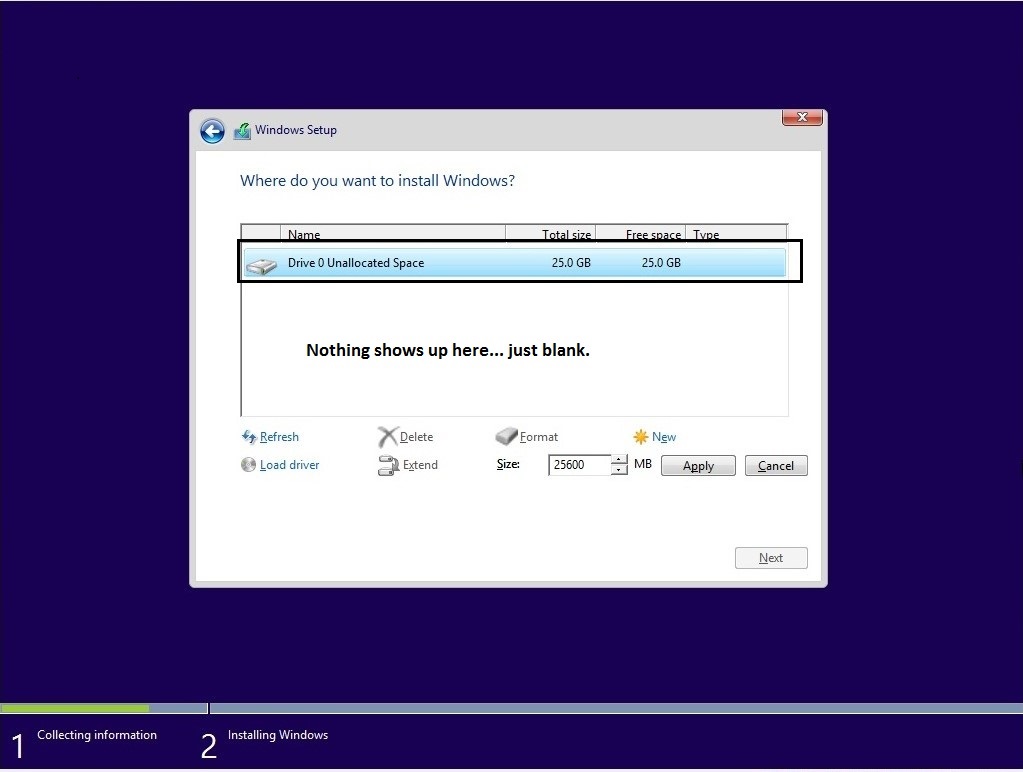Screen dimensions: 1023x772
Task: Click the Format partition link
Action: [x=538, y=437]
